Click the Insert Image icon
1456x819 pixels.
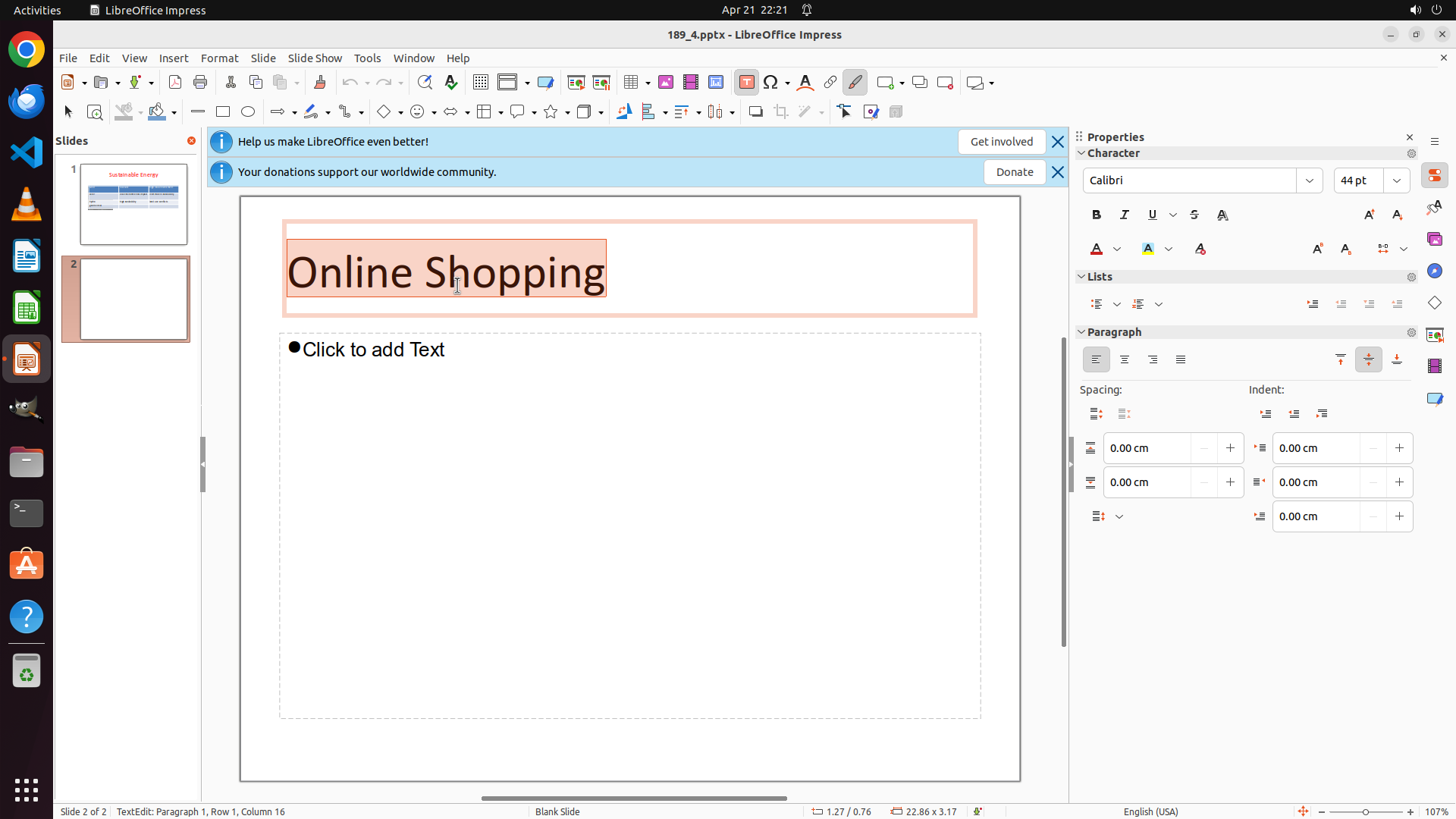(666, 83)
